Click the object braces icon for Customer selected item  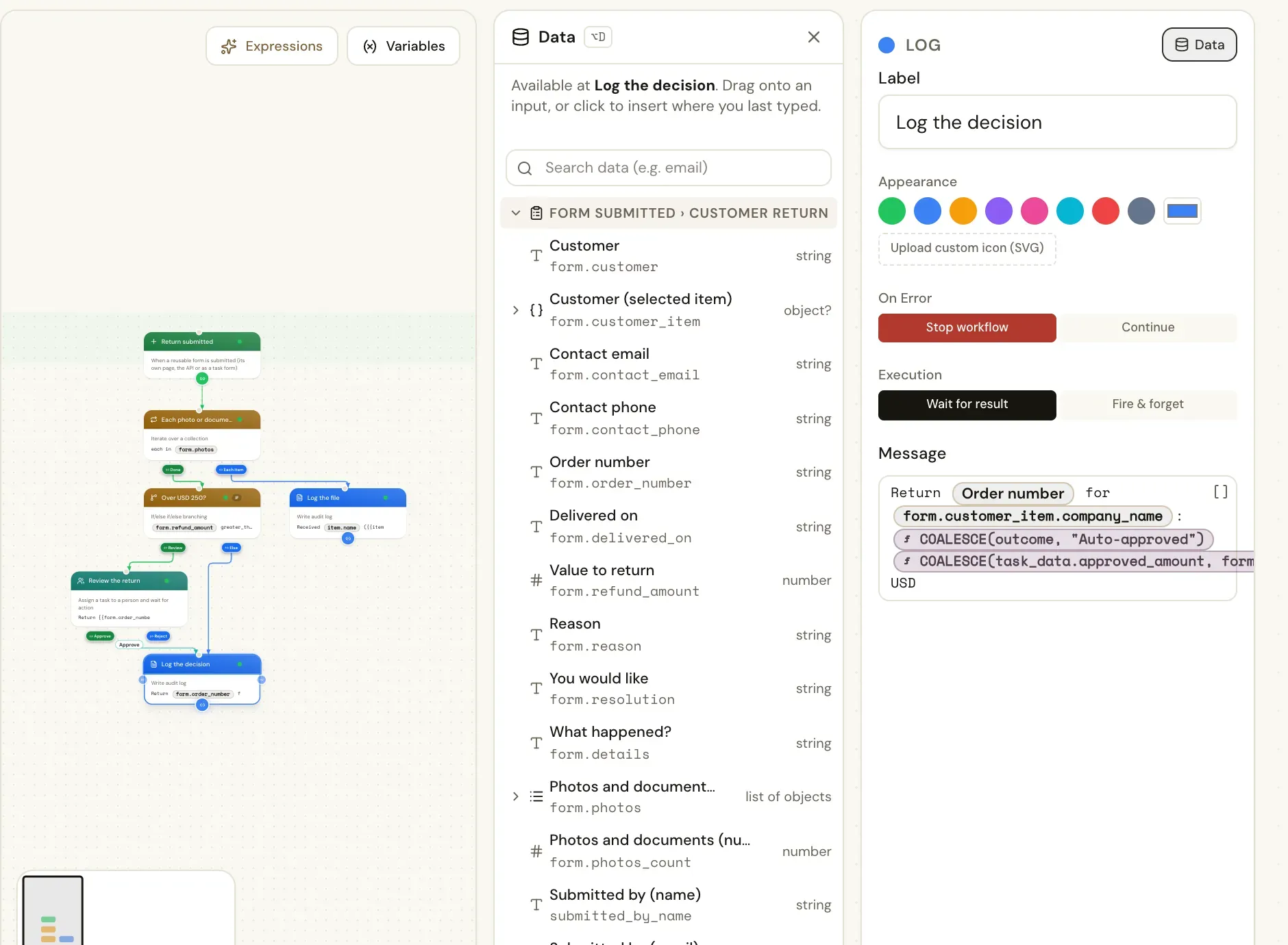(x=536, y=310)
